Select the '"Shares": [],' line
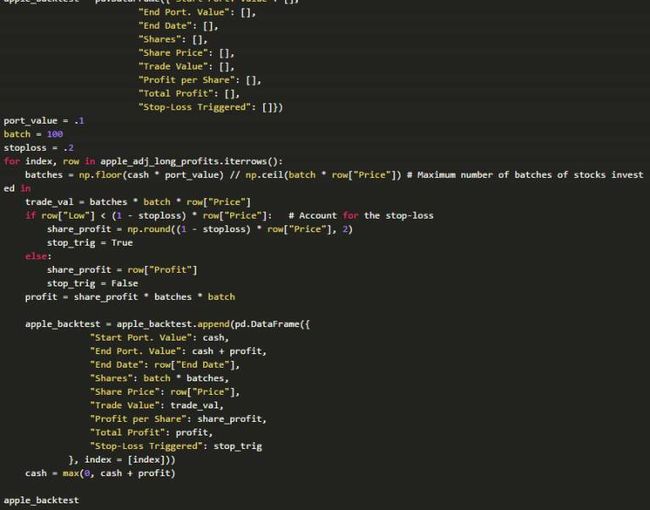The width and height of the screenshot is (650, 510). pyautogui.click(x=173, y=39)
